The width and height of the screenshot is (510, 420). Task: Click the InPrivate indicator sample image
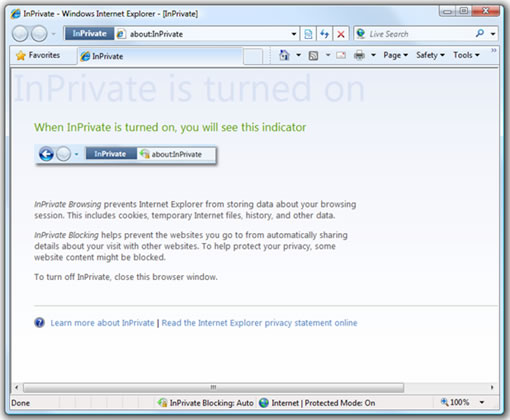point(126,154)
